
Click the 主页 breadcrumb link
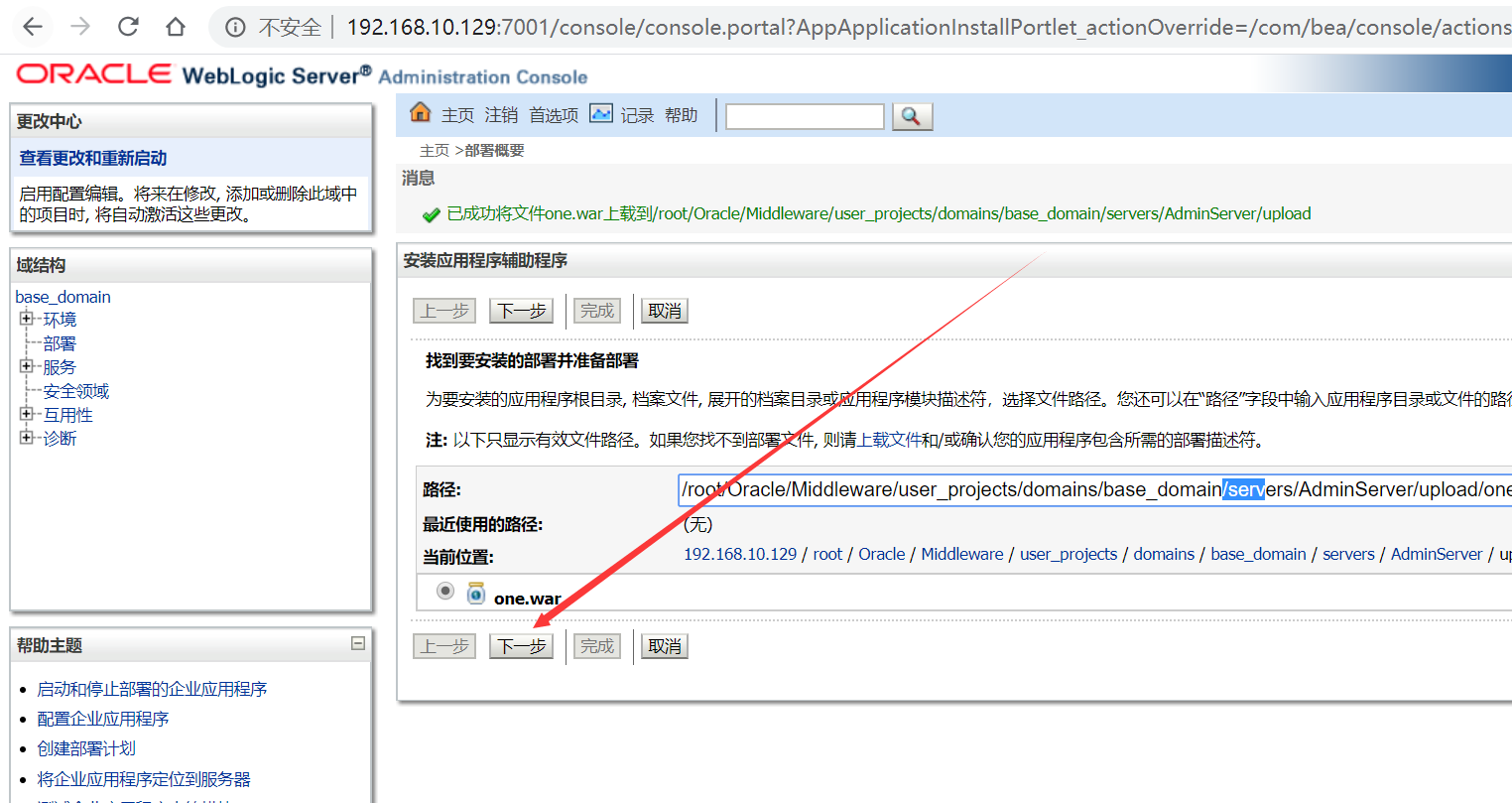(435, 150)
